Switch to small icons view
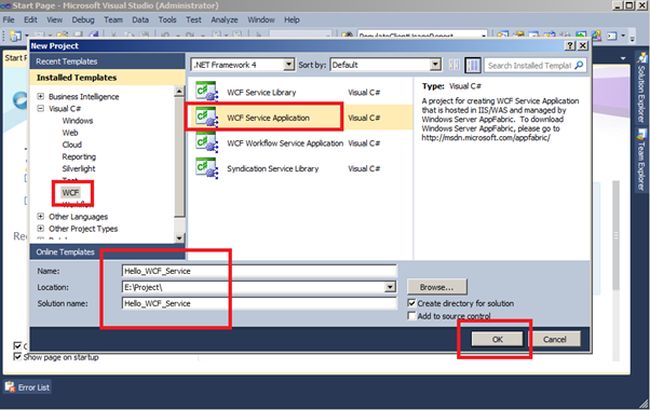 pyautogui.click(x=454, y=65)
